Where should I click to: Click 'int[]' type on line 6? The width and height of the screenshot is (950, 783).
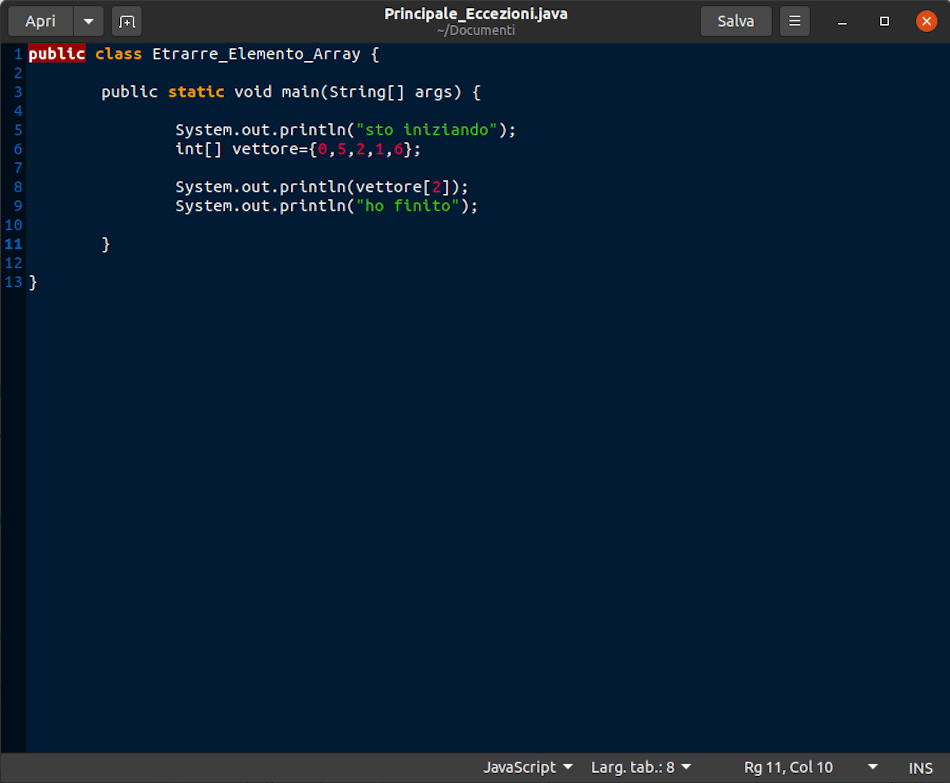point(199,149)
